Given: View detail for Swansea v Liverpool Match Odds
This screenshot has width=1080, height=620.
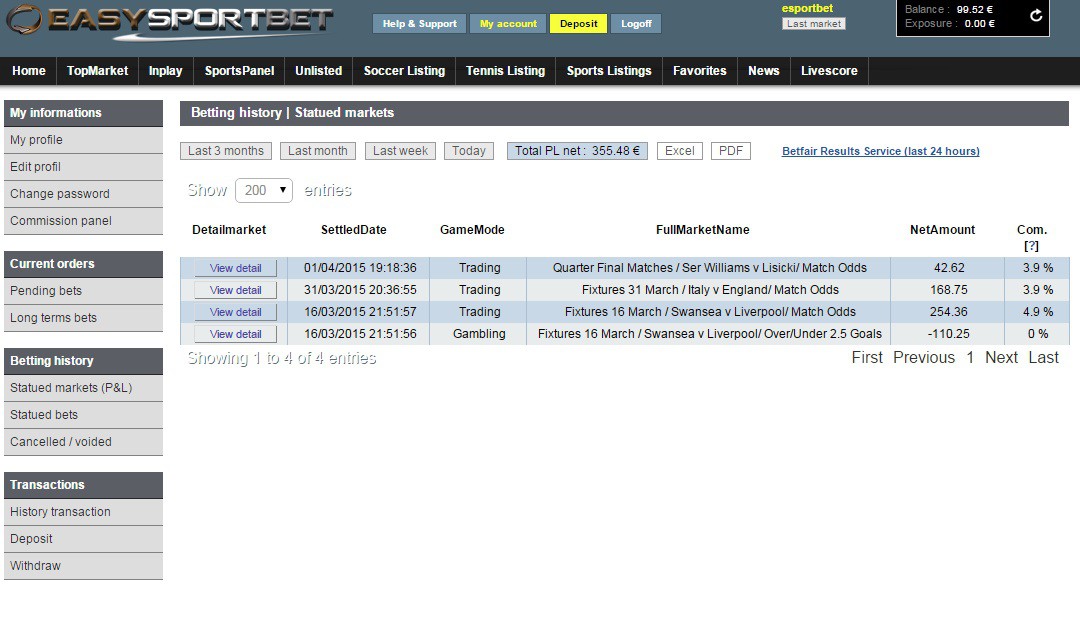Looking at the screenshot, I should click(x=236, y=312).
